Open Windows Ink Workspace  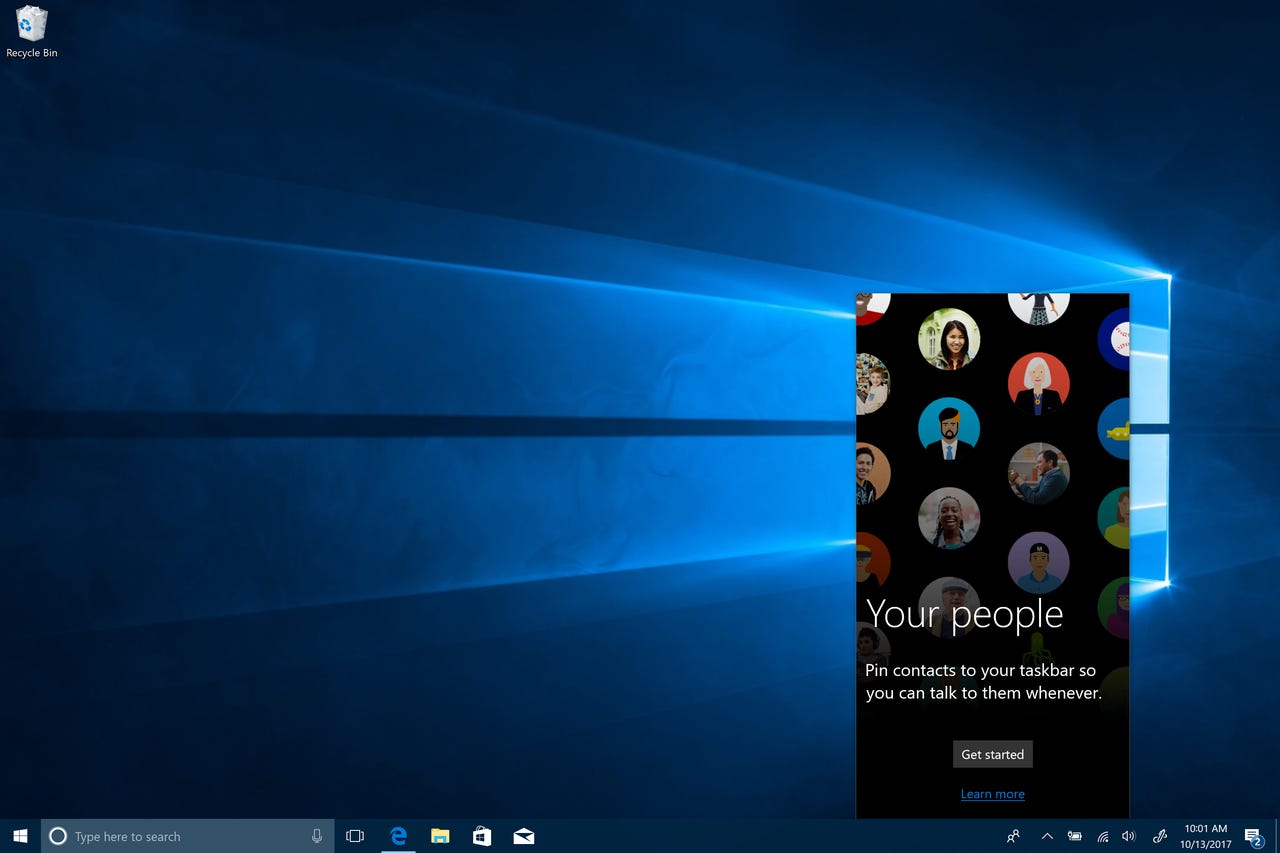pyautogui.click(x=1160, y=836)
